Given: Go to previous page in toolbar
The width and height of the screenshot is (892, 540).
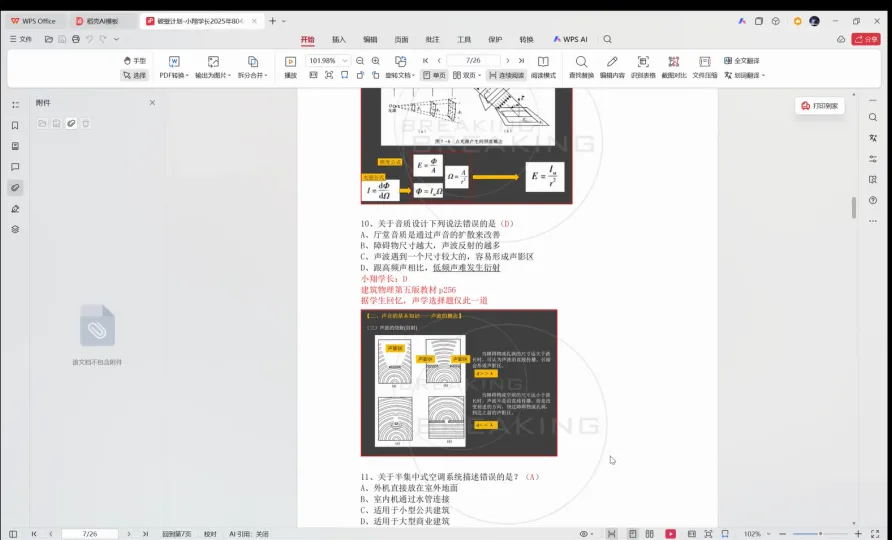Looking at the screenshot, I should click(439, 60).
